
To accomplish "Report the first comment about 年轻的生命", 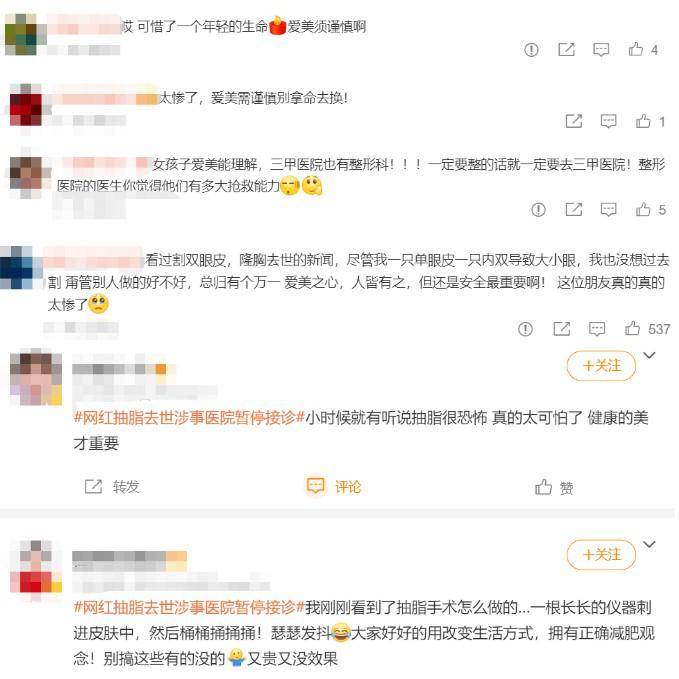I will point(531,50).
